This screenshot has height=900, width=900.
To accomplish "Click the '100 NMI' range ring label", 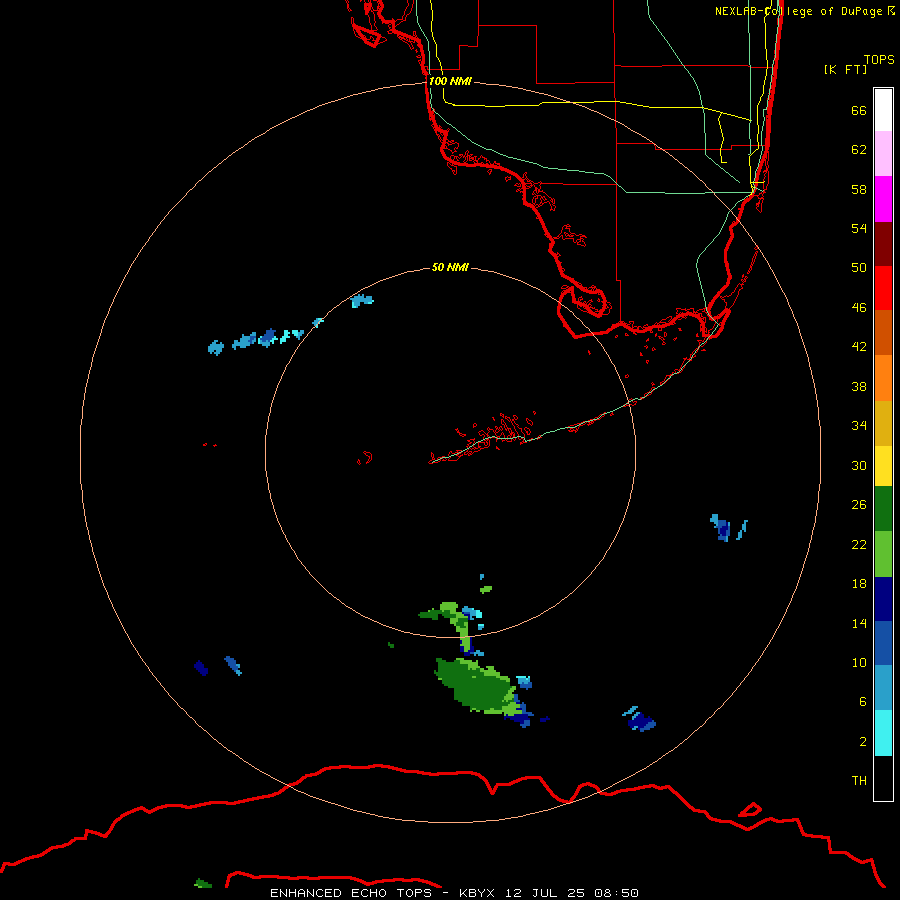I will [450, 81].
